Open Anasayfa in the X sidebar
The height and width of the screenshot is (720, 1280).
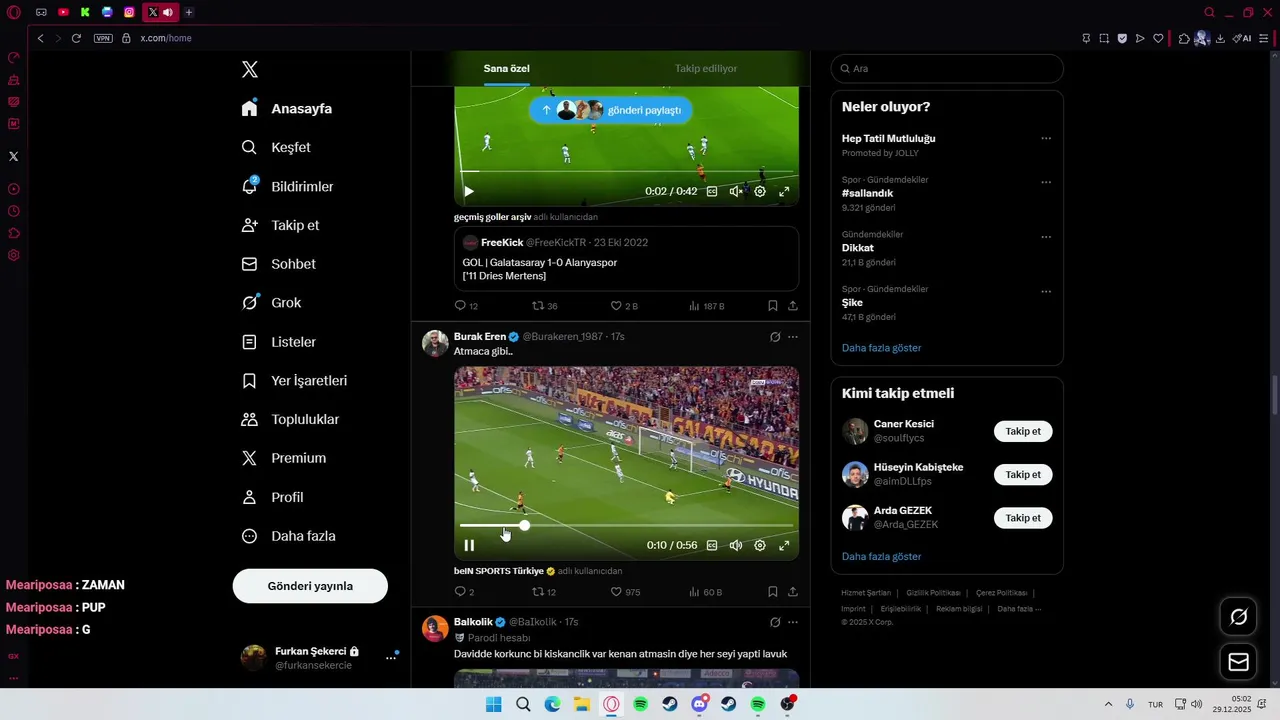coord(286,108)
